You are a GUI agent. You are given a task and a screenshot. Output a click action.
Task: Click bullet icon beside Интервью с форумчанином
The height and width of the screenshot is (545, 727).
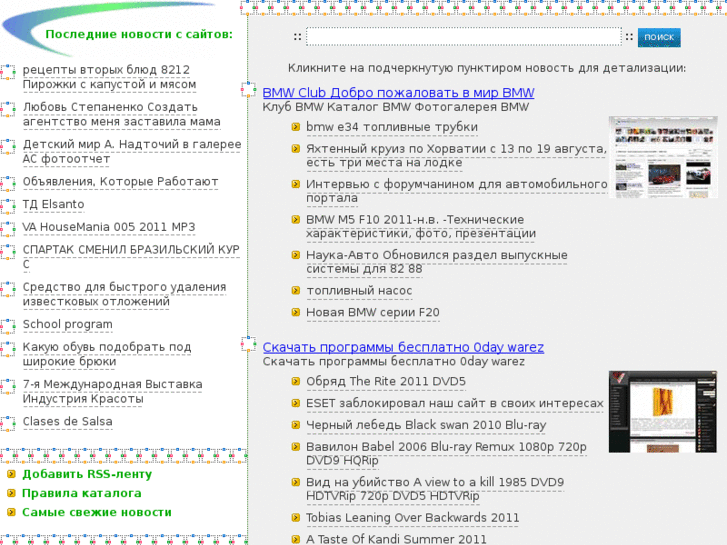coord(296,184)
